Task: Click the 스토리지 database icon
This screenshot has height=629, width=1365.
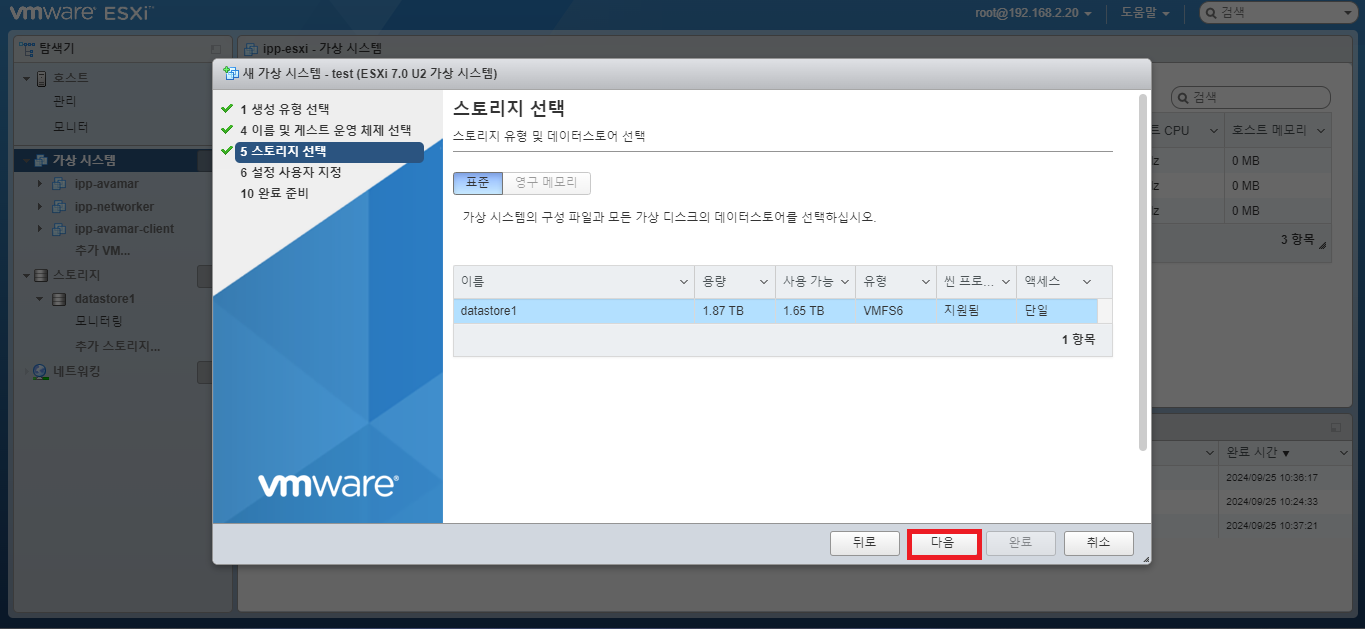Action: pos(42,275)
